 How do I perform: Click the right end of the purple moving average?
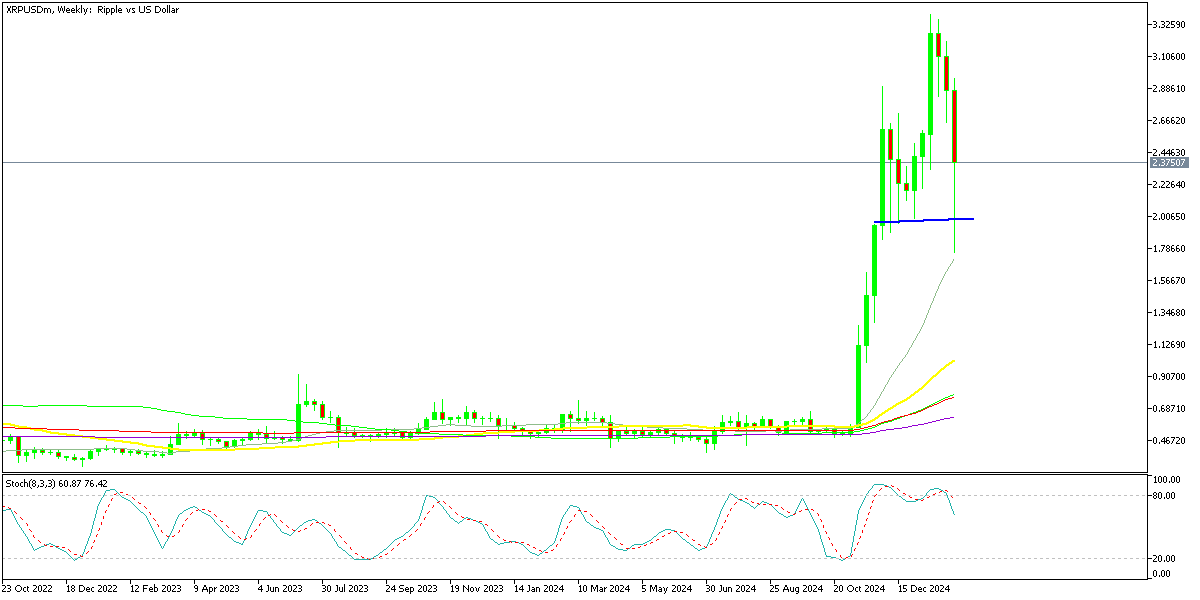click(952, 417)
